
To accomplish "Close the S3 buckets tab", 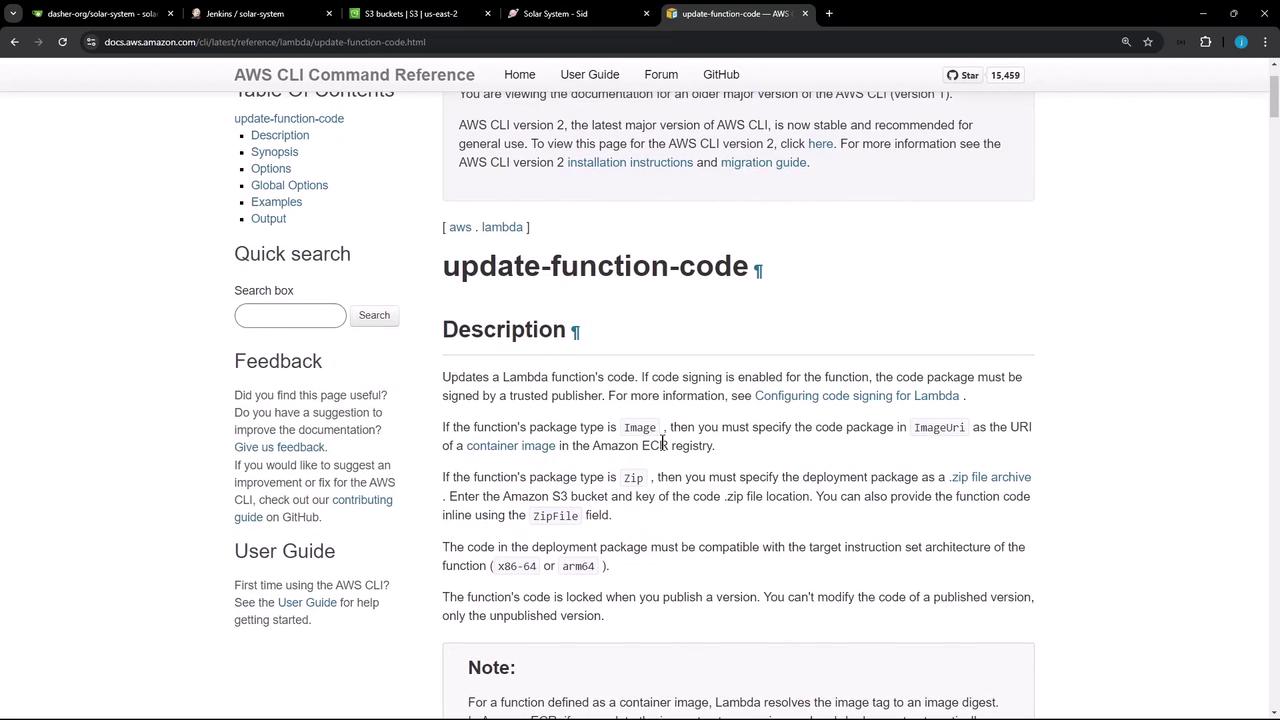I will coord(488,14).
